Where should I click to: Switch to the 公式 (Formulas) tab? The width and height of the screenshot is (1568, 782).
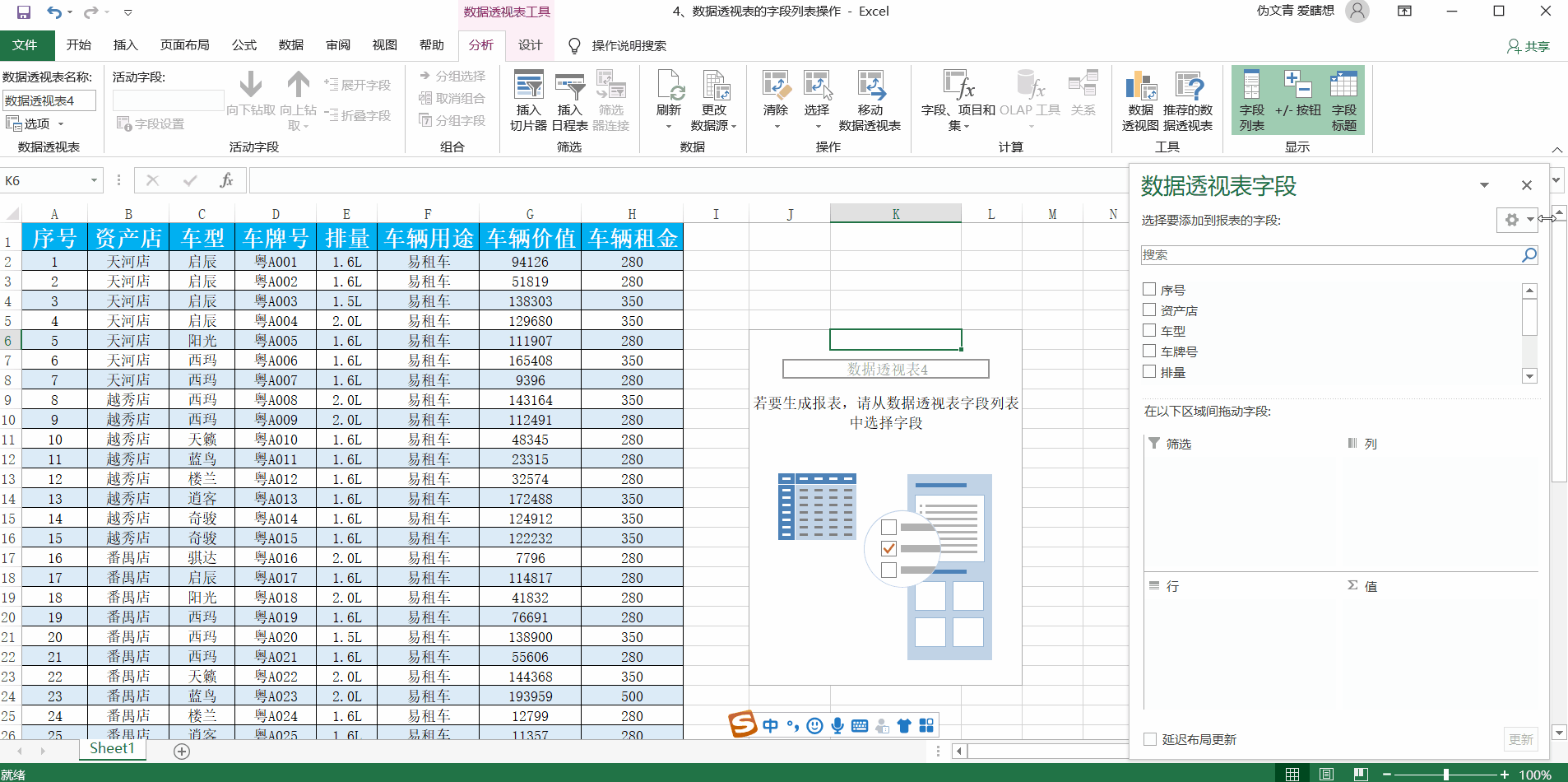coord(244,45)
